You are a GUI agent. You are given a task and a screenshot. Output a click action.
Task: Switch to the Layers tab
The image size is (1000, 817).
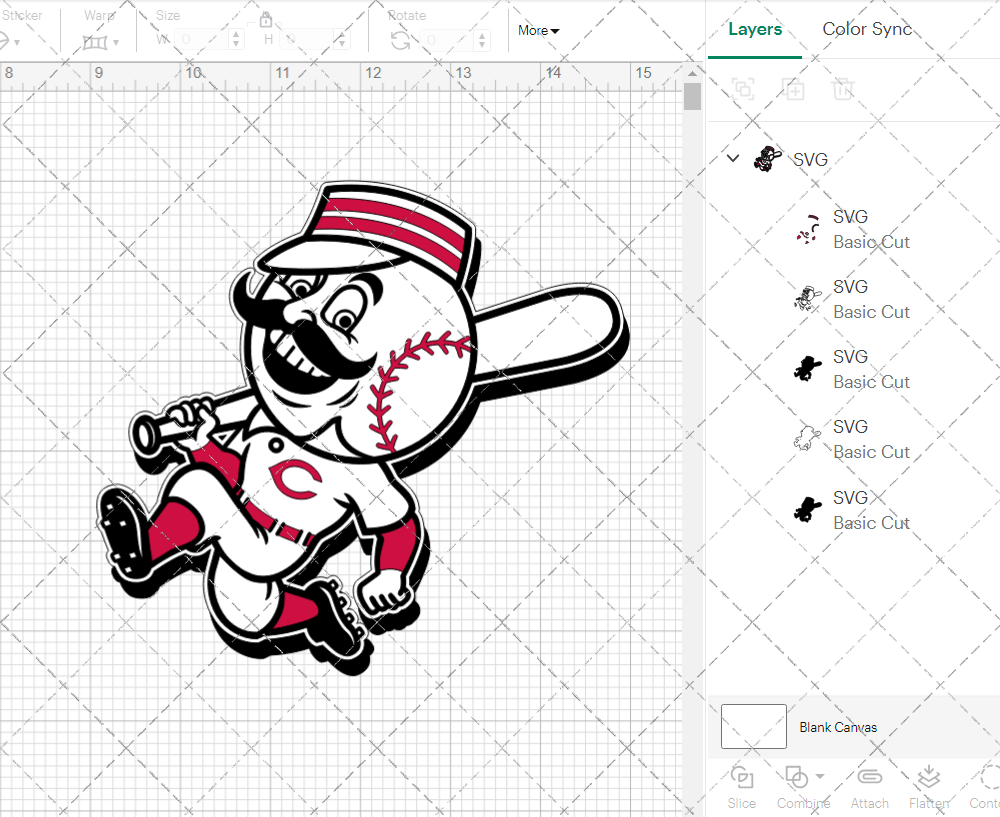pos(754,29)
